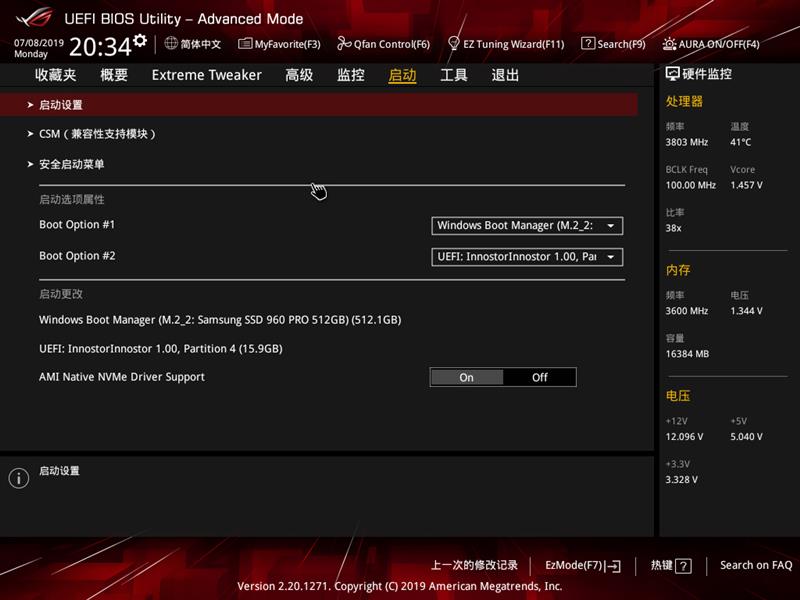Open the Boot Option #1 dropdown
This screenshot has width=800, height=600.
[527, 226]
